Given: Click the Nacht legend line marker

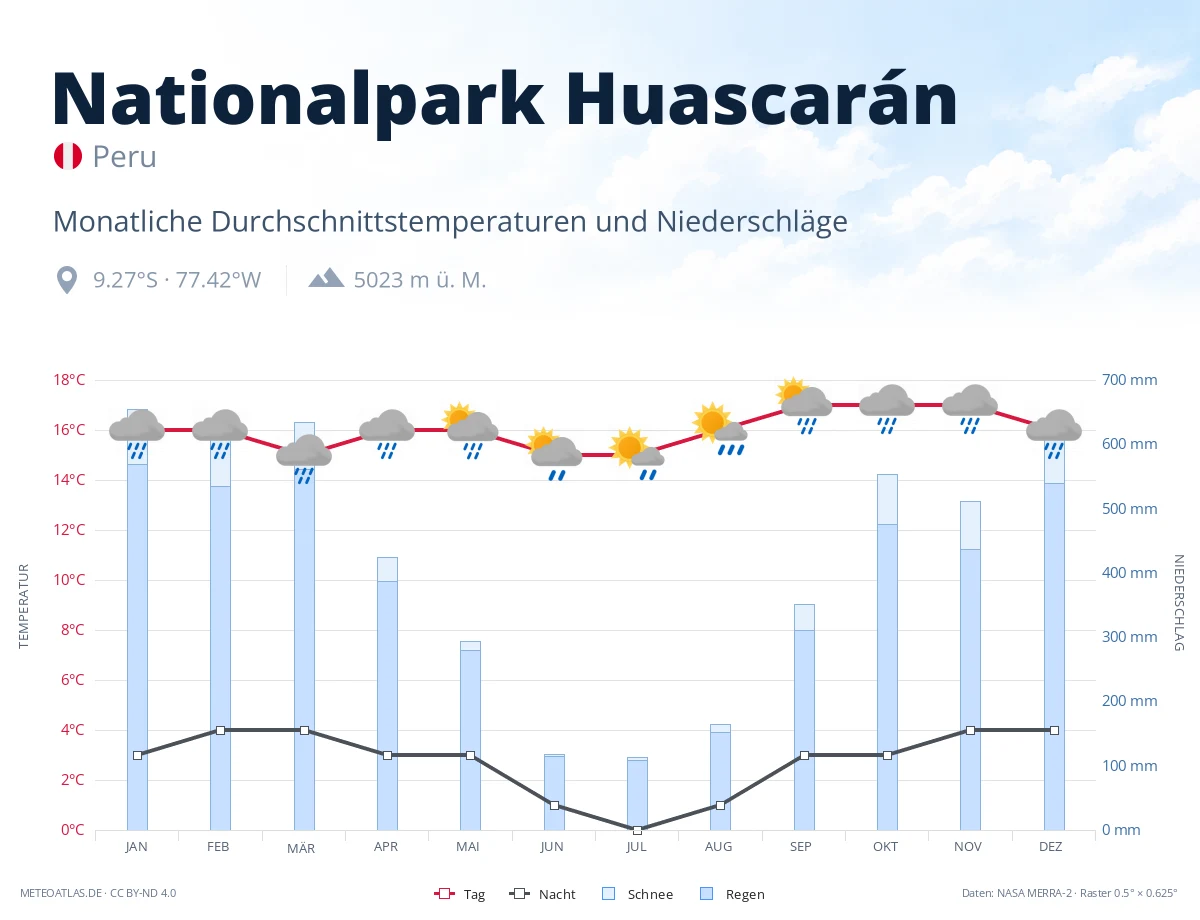Looking at the screenshot, I should tap(520, 894).
